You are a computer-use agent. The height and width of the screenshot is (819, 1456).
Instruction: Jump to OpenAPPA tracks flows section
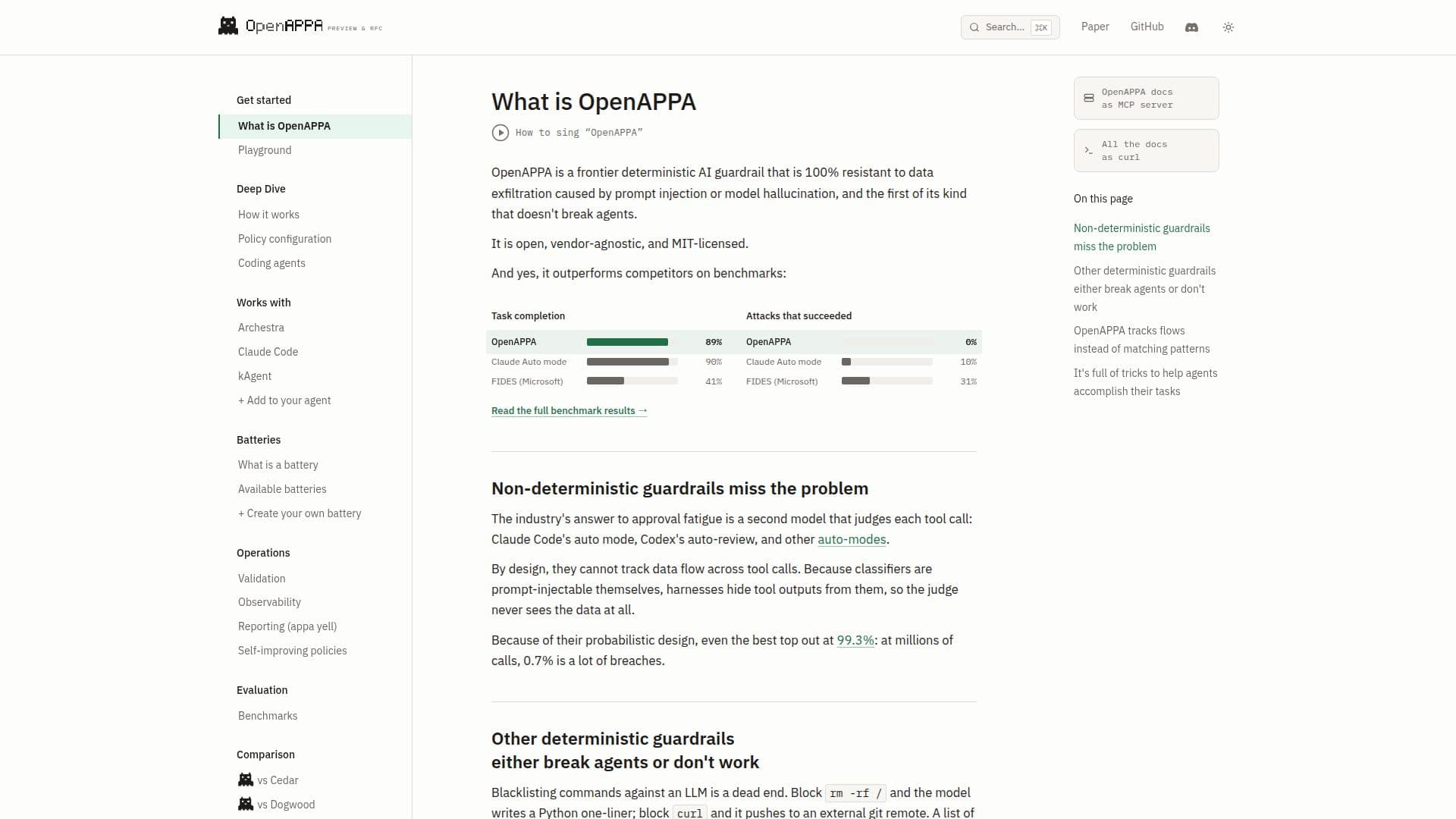(x=1141, y=340)
